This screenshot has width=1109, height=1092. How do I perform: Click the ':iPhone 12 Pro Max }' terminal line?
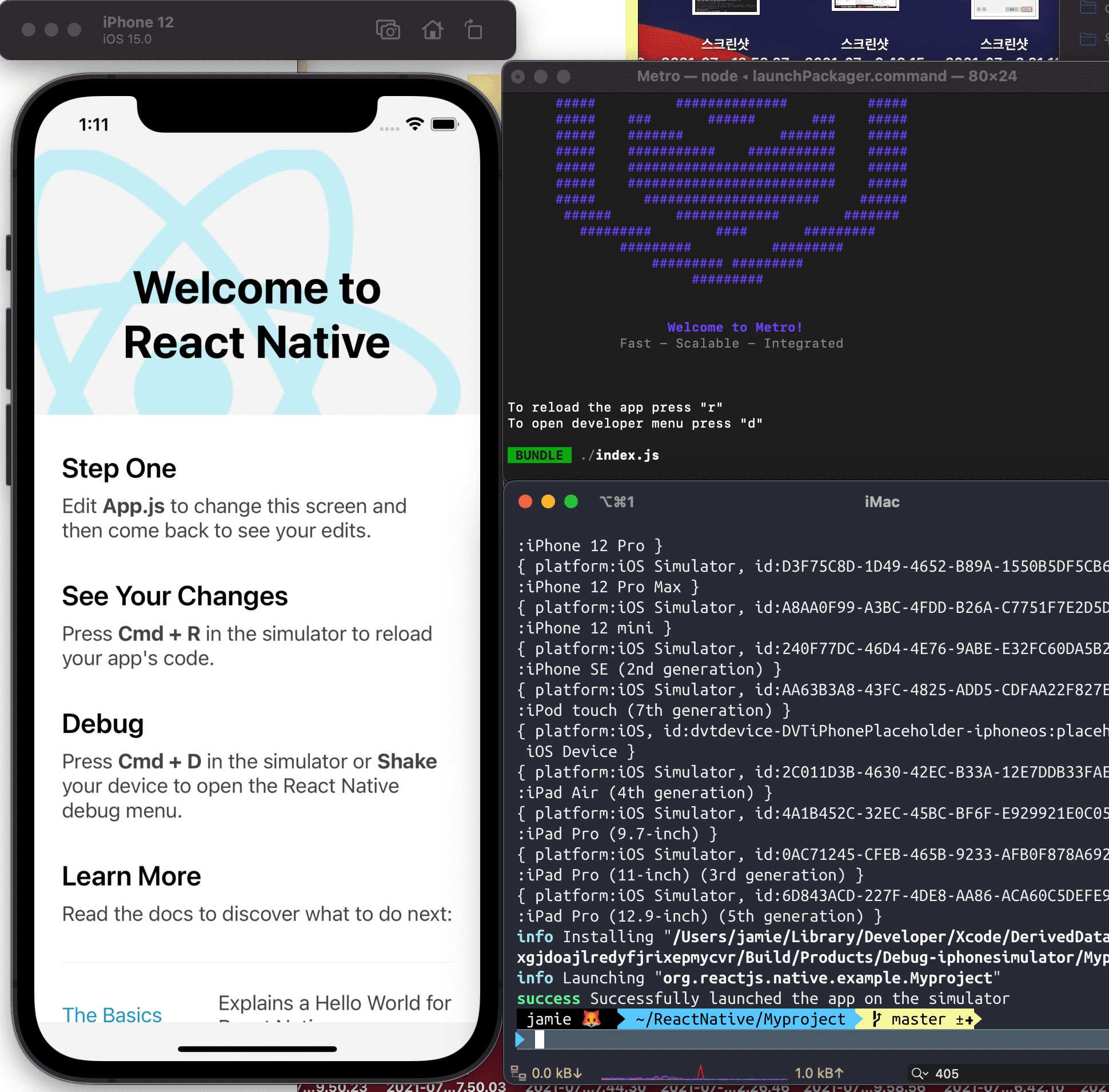click(x=607, y=587)
